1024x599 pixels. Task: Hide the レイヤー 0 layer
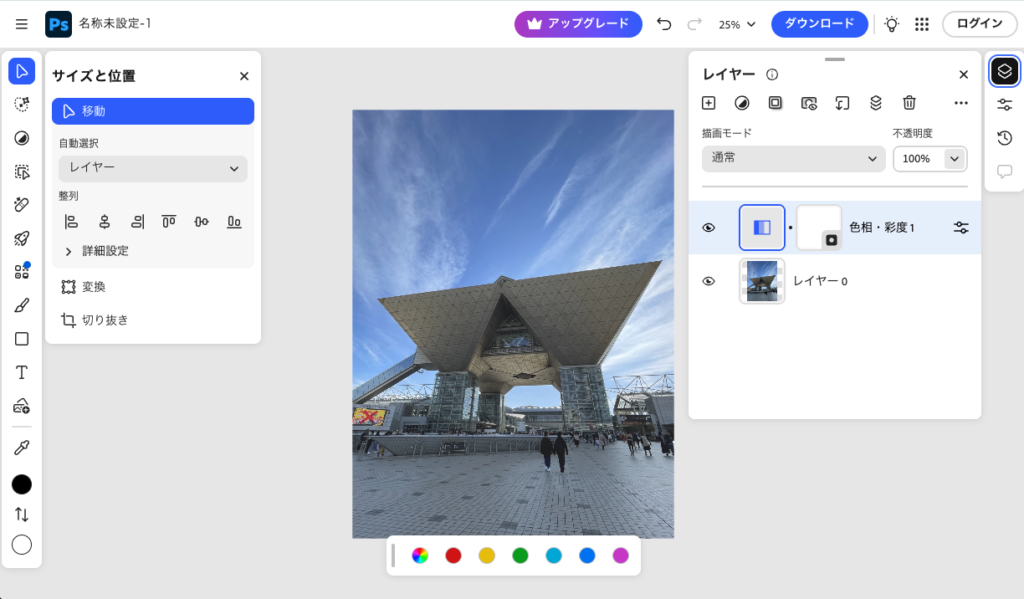709,281
